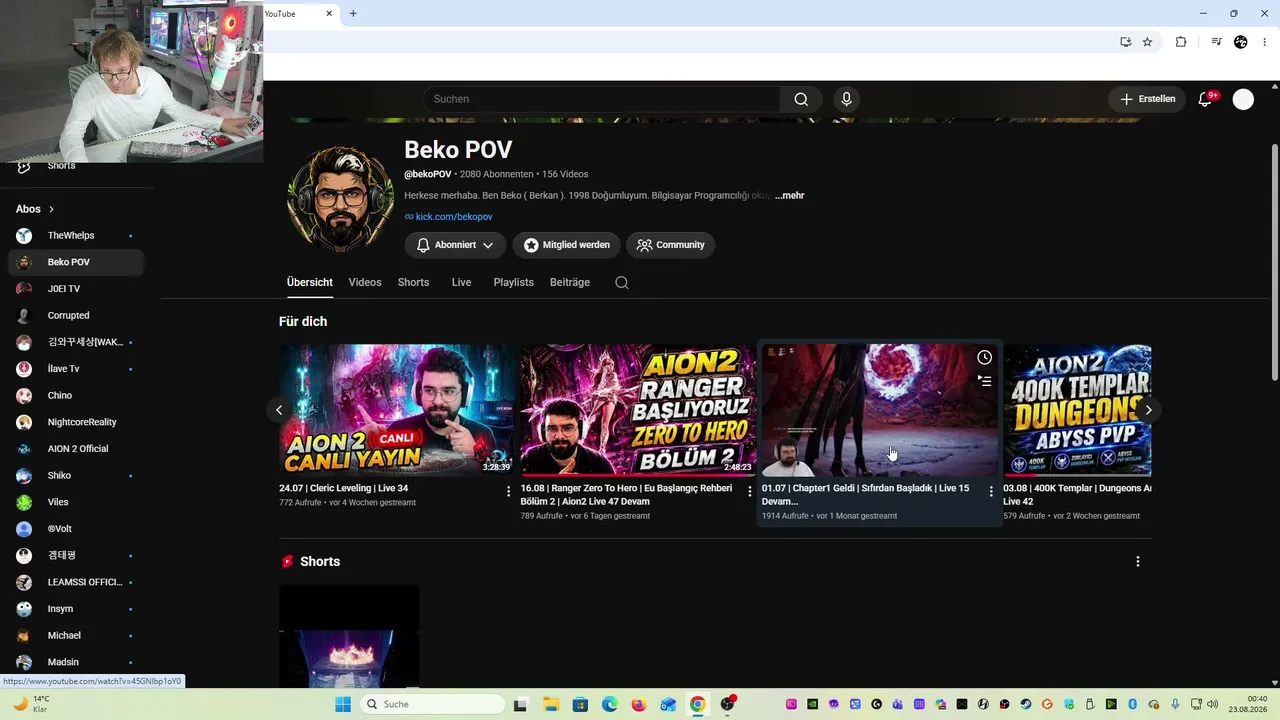Image resolution: width=1280 pixels, height=720 pixels.
Task: Open Shiko channel in sidebar
Action: (x=76, y=476)
